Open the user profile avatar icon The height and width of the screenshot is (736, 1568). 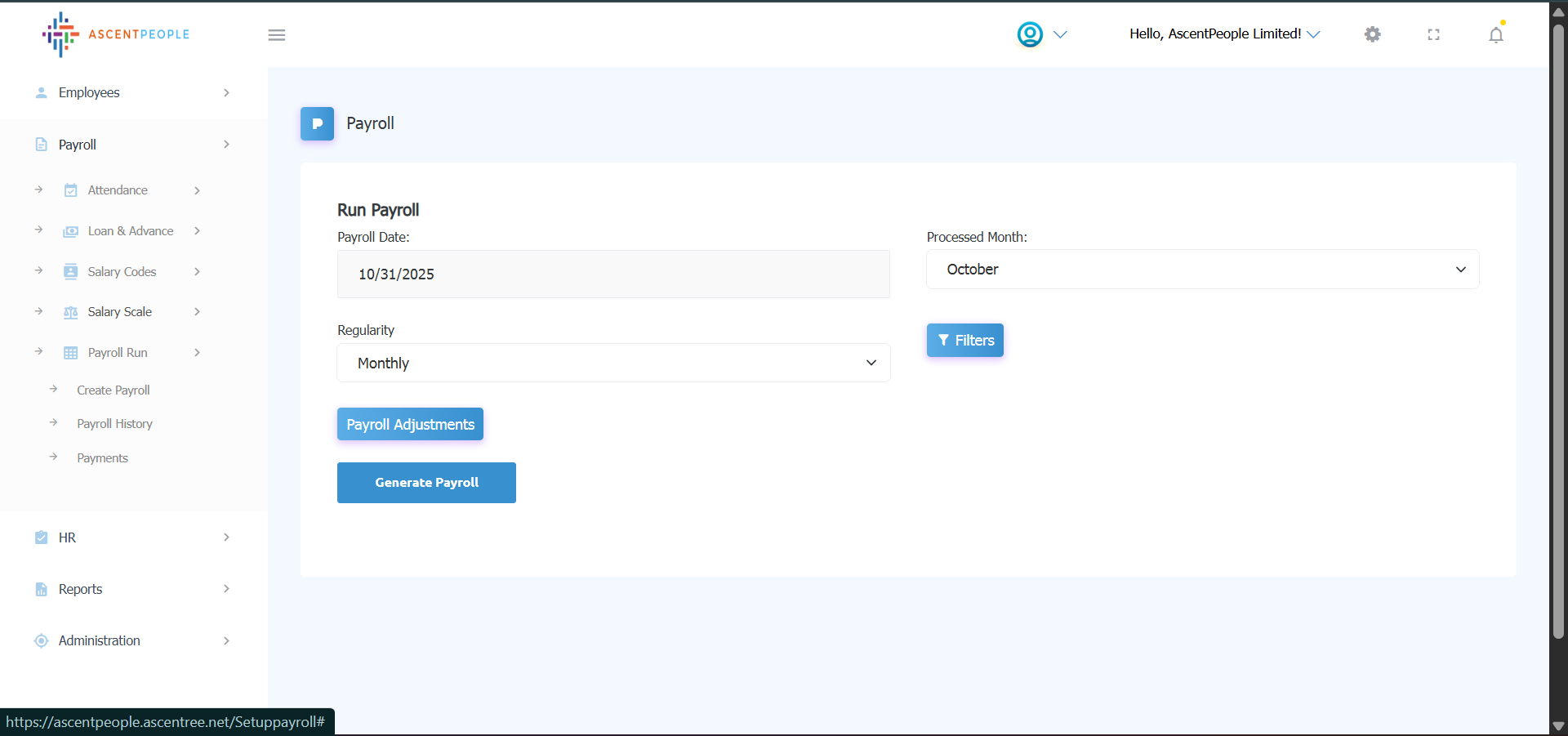[x=1030, y=34]
